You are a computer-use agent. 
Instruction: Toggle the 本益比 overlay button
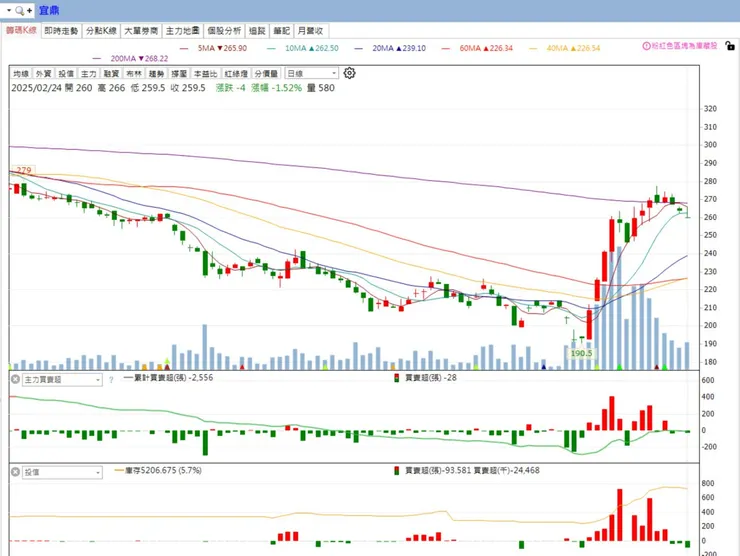click(x=205, y=74)
